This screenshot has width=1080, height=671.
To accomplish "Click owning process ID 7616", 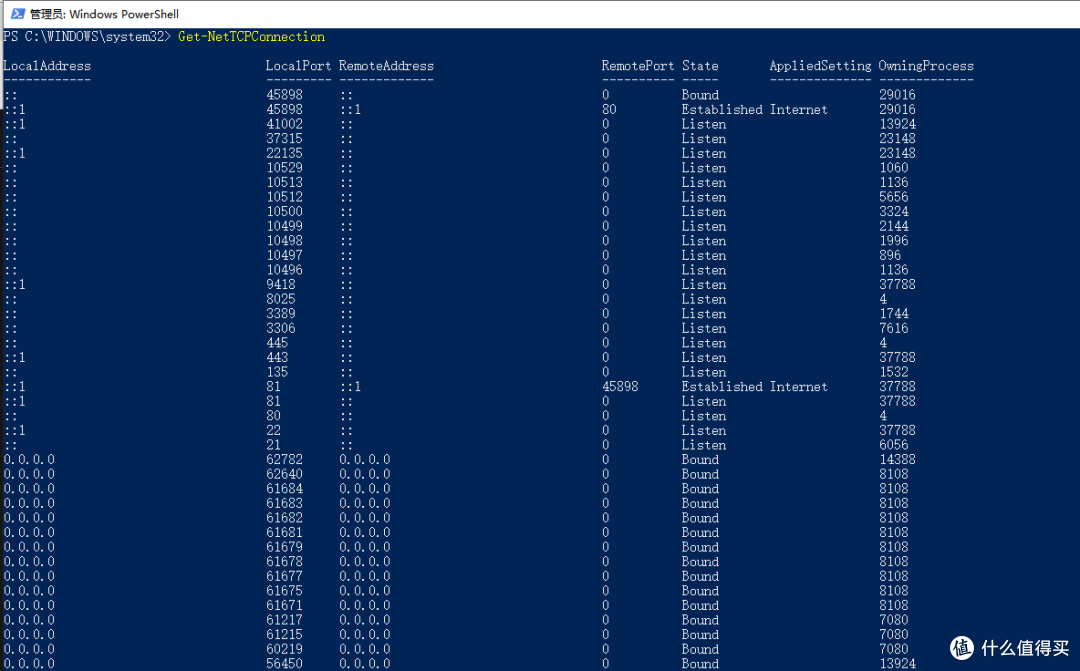I will pyautogui.click(x=893, y=328).
